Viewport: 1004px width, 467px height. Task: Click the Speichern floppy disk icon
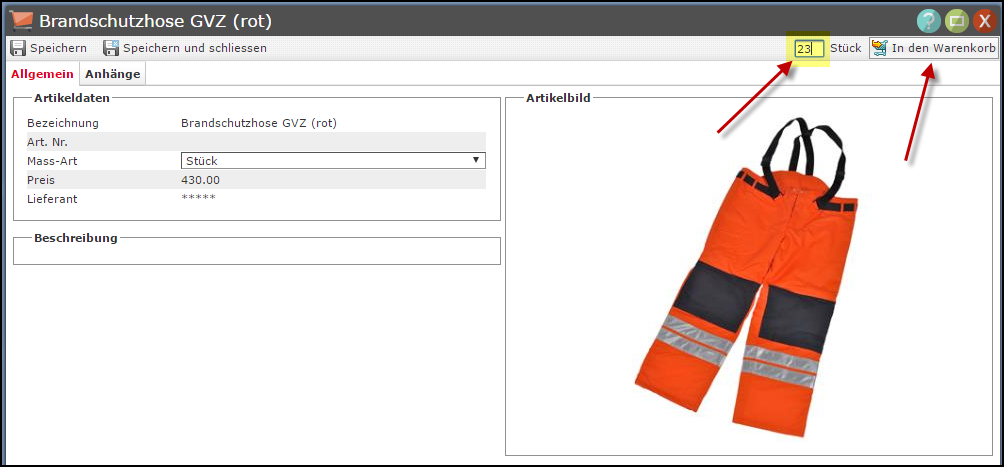[x=18, y=48]
